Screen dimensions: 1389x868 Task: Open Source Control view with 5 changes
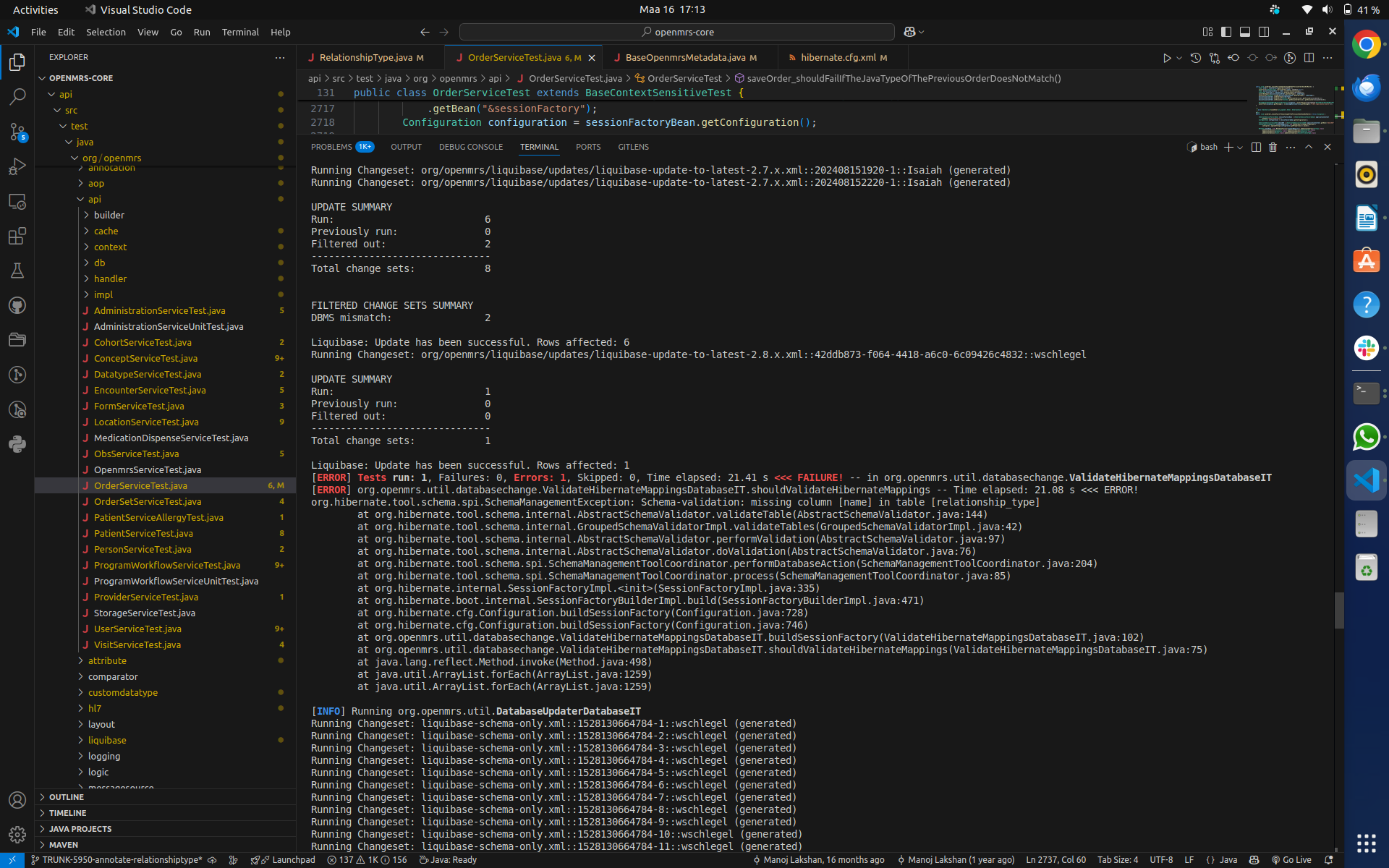[17, 132]
